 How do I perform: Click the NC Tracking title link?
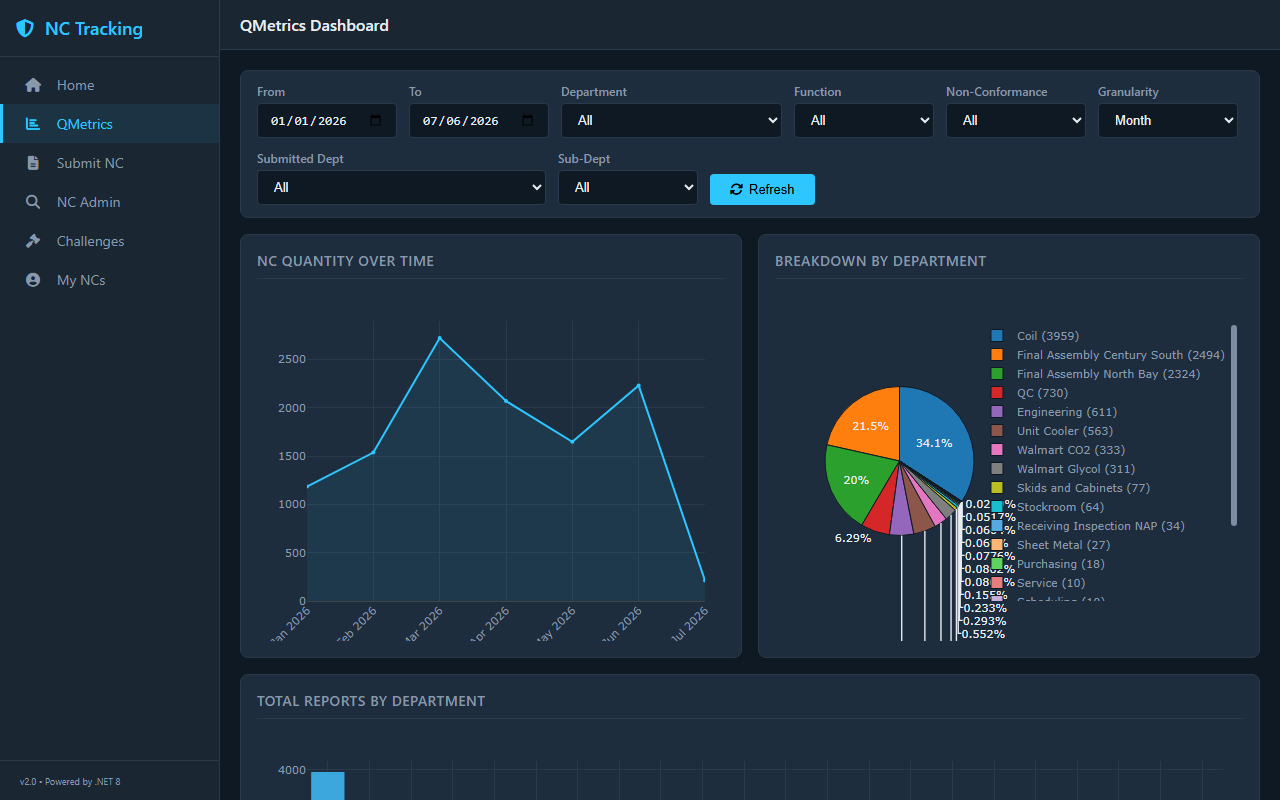pyautogui.click(x=94, y=29)
